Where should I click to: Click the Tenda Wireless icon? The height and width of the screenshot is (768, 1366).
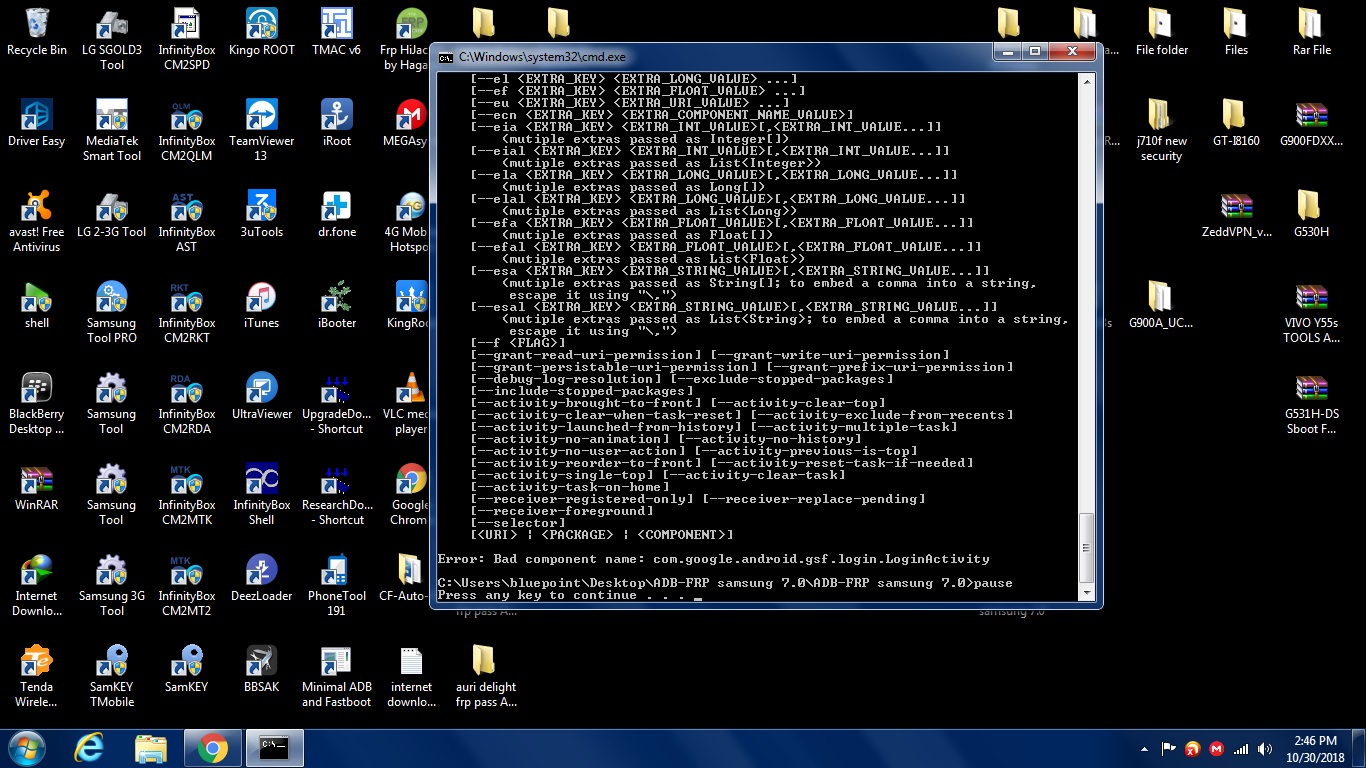pos(37,676)
